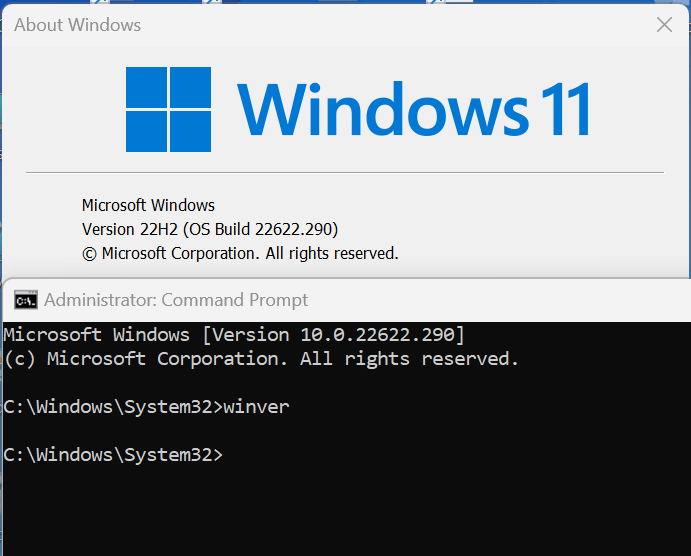This screenshot has height=556, width=691.
Task: Click the top-left square of Windows logo
Action: coord(146,87)
